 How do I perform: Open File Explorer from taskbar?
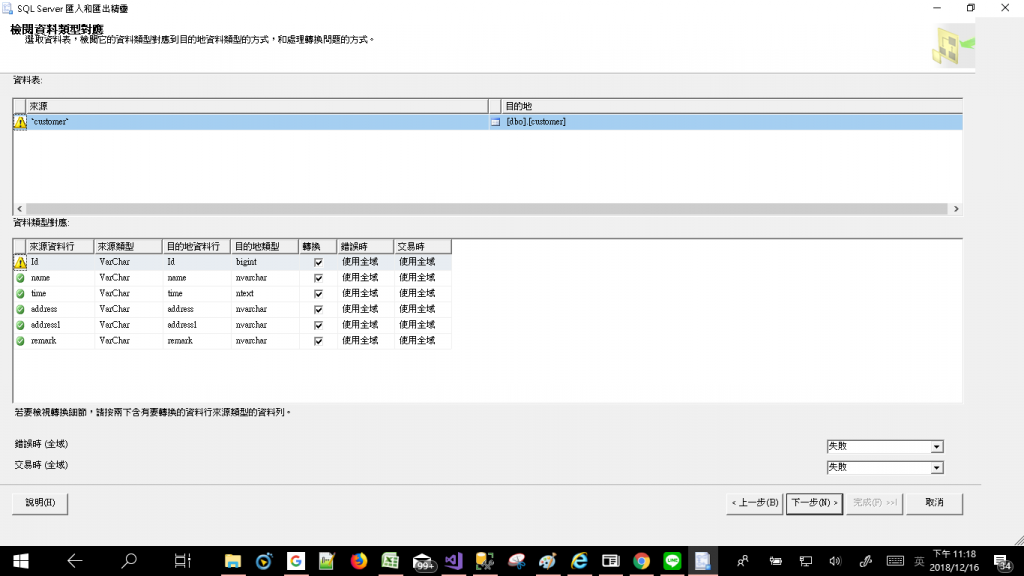(x=232, y=561)
